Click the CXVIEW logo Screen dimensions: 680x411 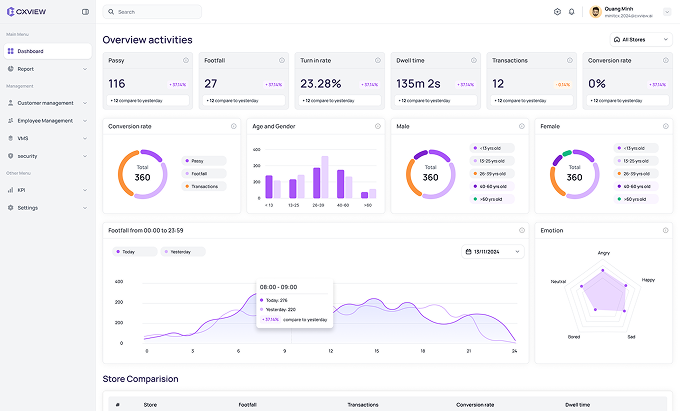click(24, 12)
